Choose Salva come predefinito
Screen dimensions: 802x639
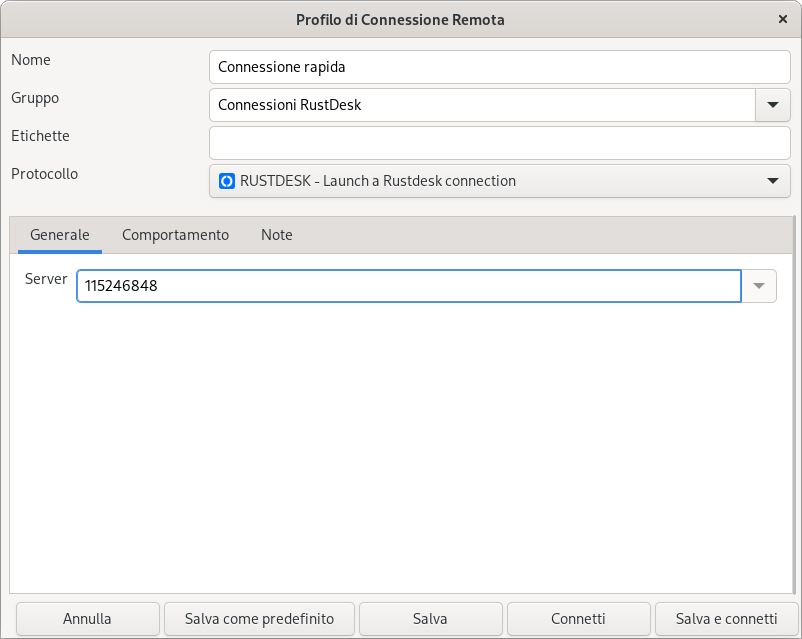click(259, 619)
